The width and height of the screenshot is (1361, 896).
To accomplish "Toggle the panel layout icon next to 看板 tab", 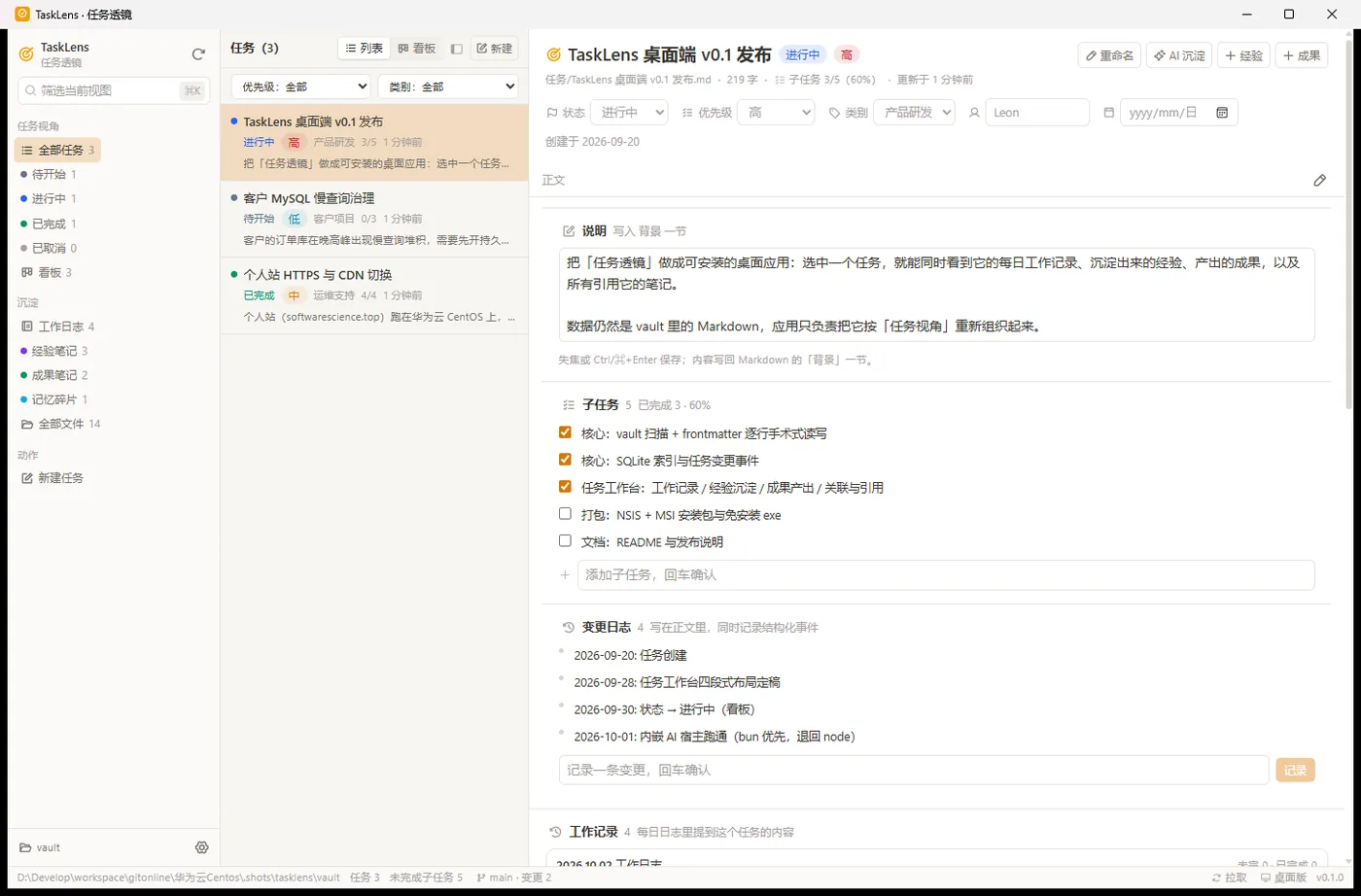I will coord(456,49).
